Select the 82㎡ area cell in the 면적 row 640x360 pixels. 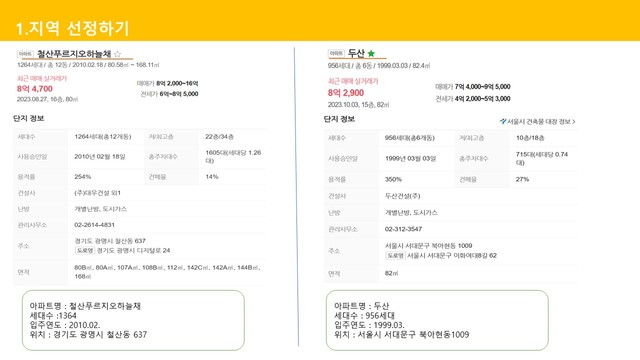click(x=391, y=273)
